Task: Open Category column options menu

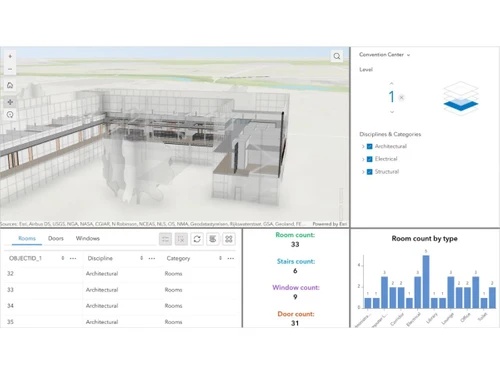Action: 231,258
